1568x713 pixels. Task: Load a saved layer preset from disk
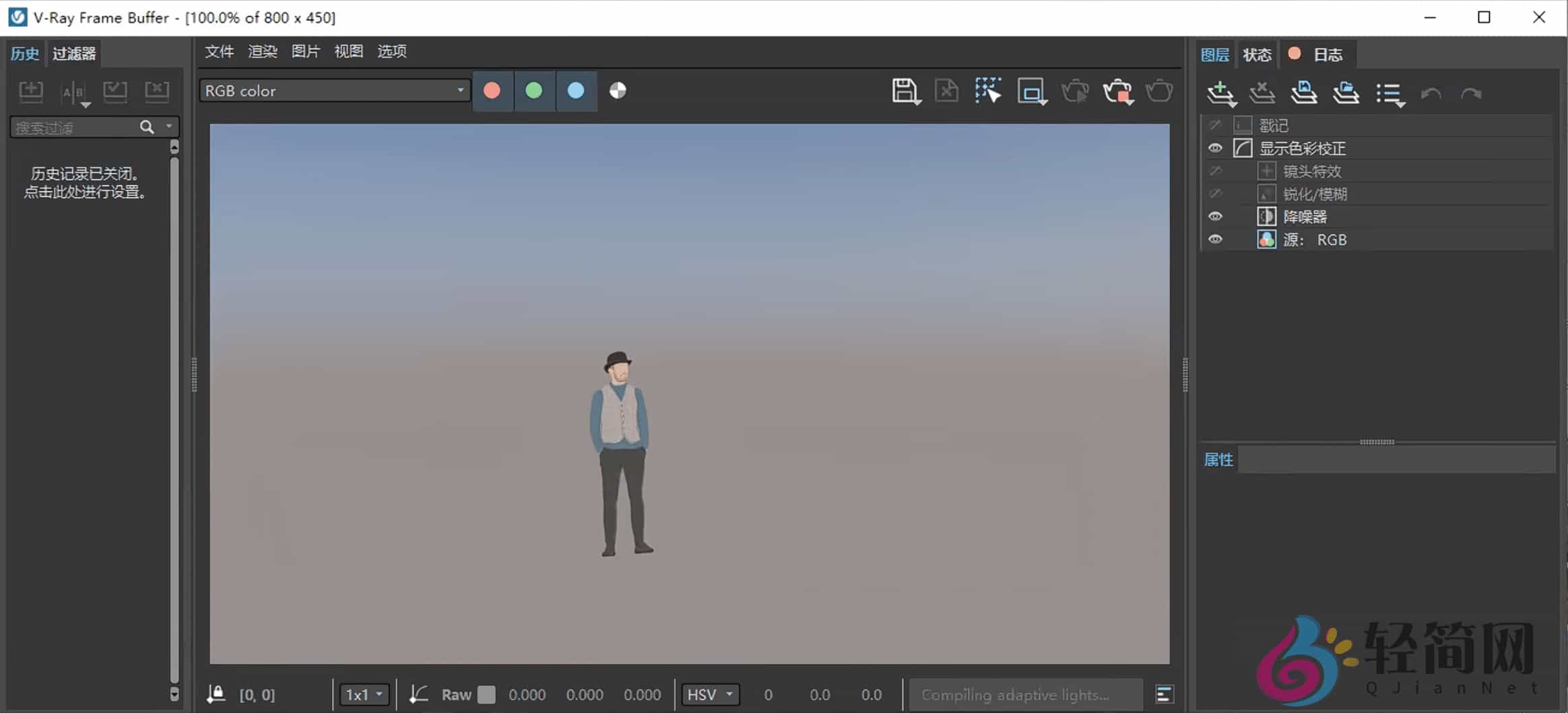pyautogui.click(x=1345, y=93)
